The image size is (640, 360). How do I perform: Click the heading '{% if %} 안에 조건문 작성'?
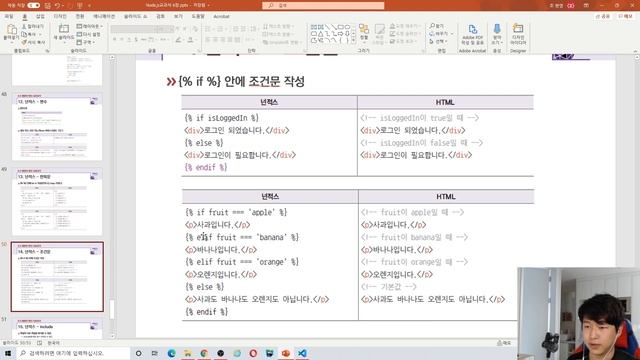[241, 81]
